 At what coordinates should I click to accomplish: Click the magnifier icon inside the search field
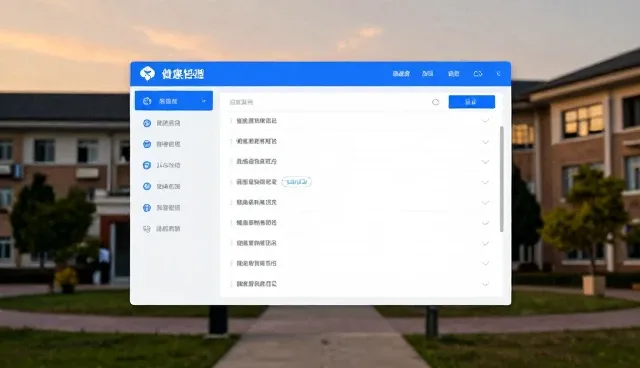click(436, 102)
